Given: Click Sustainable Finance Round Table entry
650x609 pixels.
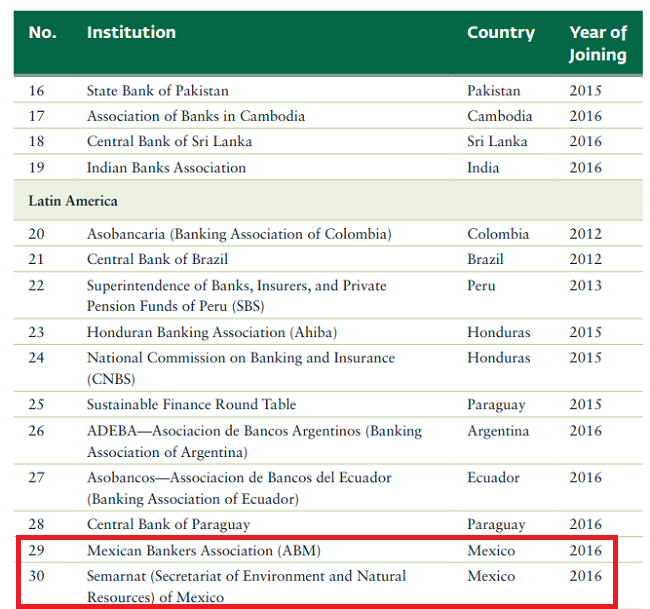Looking at the screenshot, I should (x=191, y=405).
